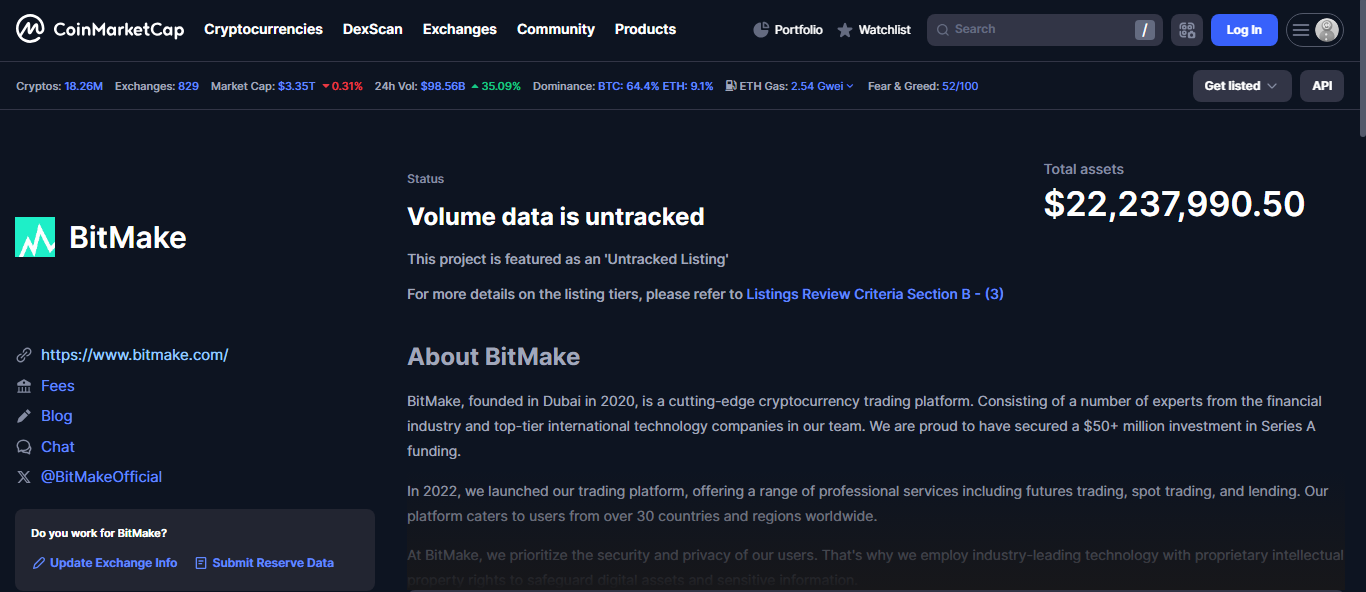Click the Market Cap $3.35T value
The height and width of the screenshot is (592, 1366).
pyautogui.click(x=296, y=86)
